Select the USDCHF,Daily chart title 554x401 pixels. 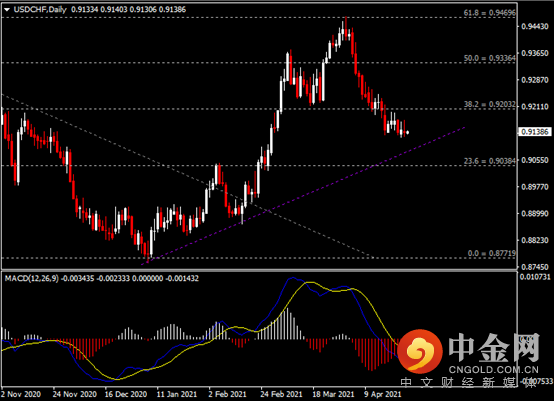click(40, 10)
